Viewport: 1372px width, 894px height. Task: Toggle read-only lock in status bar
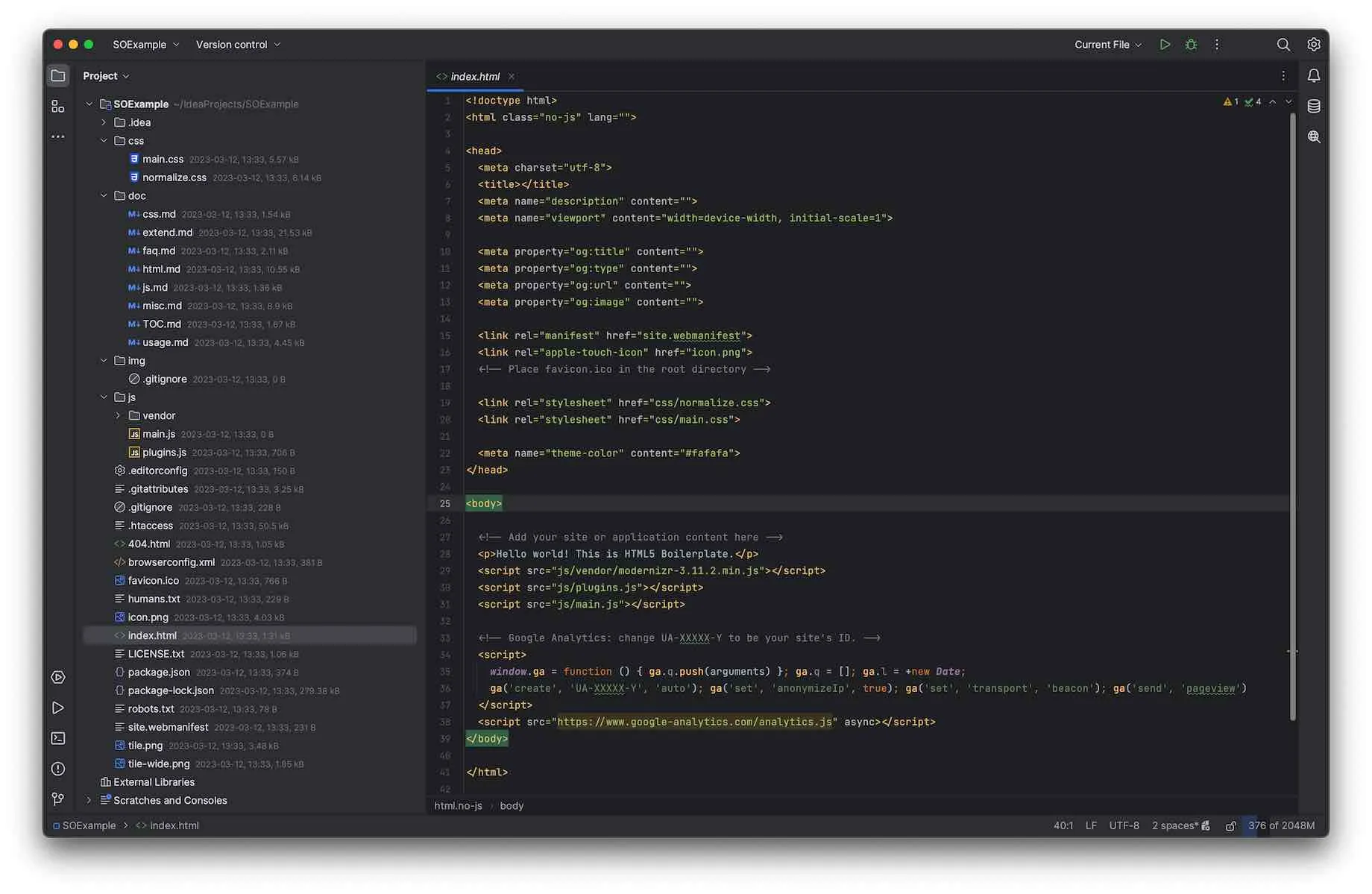point(1230,826)
